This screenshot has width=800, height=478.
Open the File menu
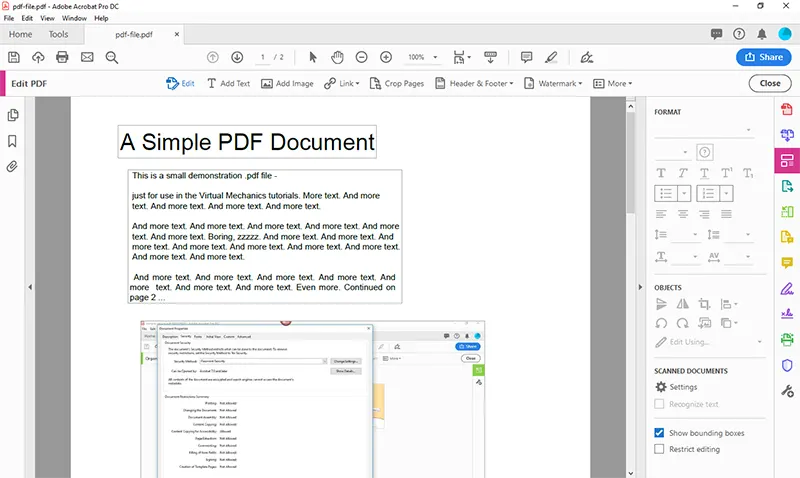point(9,18)
